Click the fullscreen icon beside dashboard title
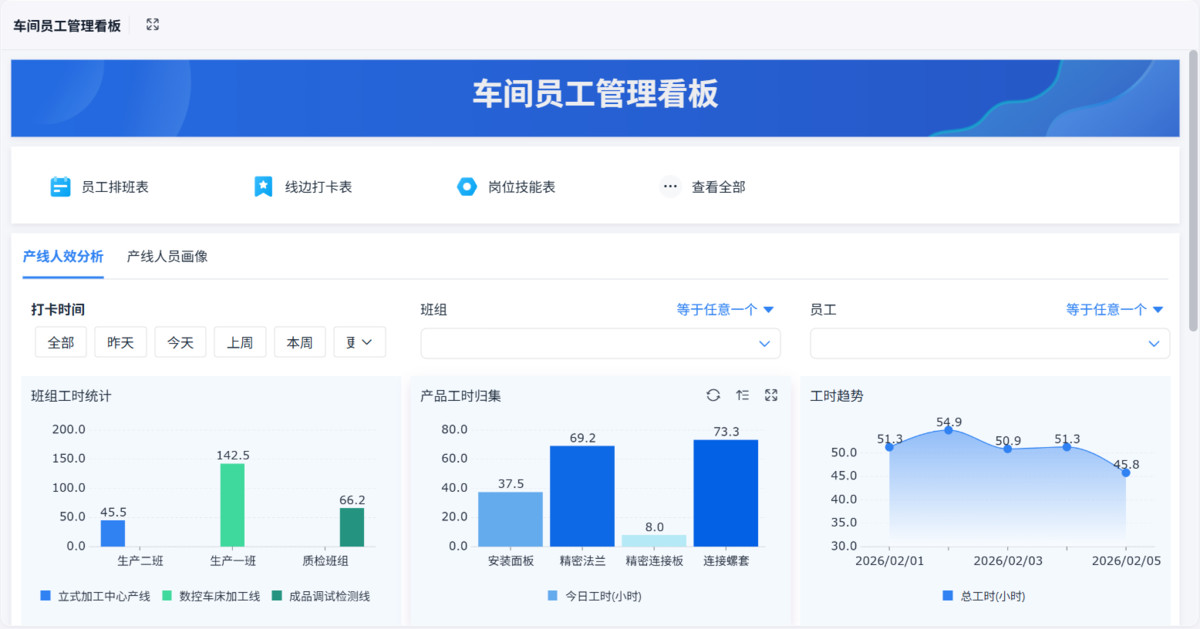The width and height of the screenshot is (1200, 629). pos(152,25)
